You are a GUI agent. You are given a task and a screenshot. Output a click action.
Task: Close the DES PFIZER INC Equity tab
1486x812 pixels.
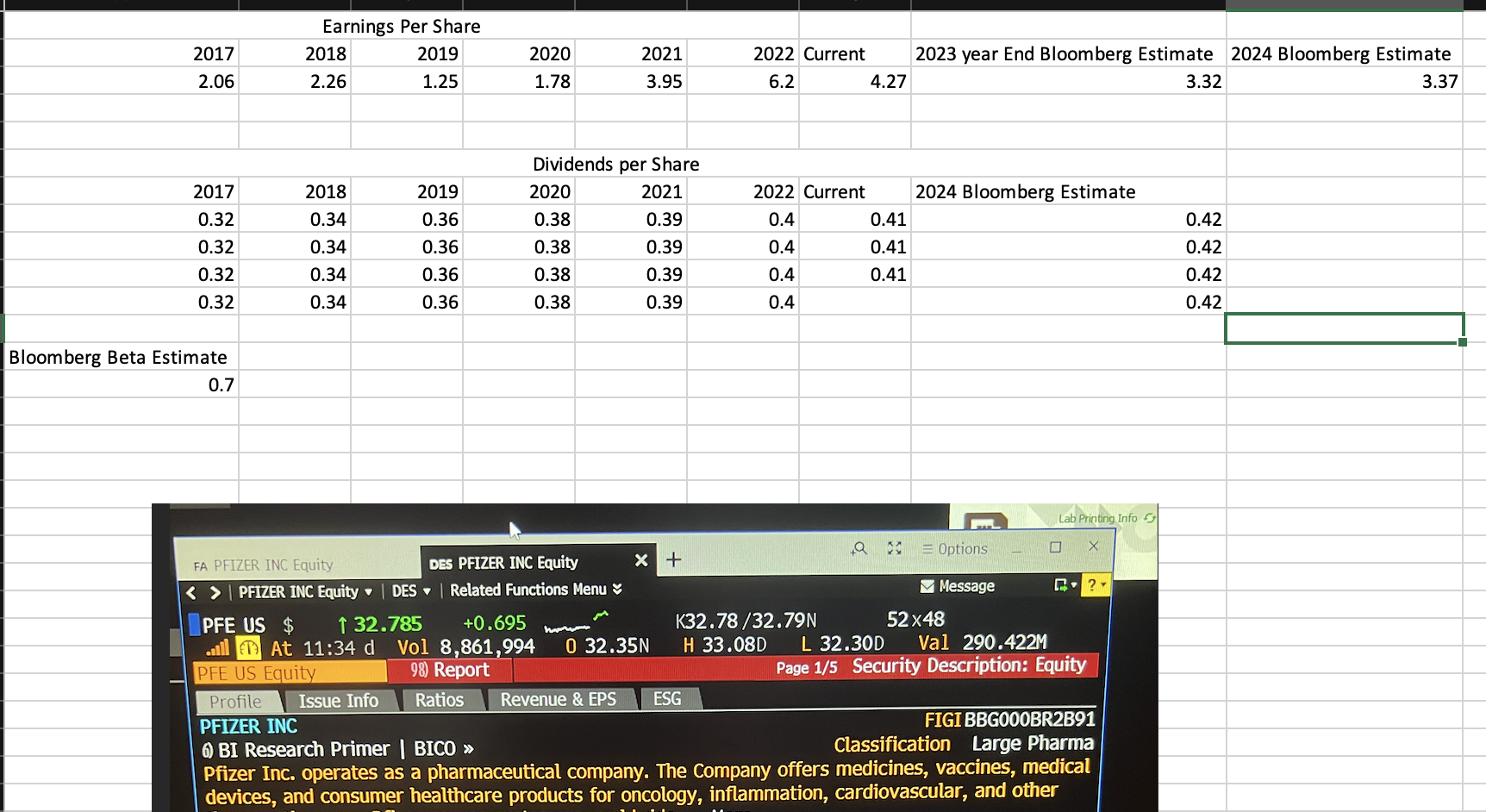point(640,560)
